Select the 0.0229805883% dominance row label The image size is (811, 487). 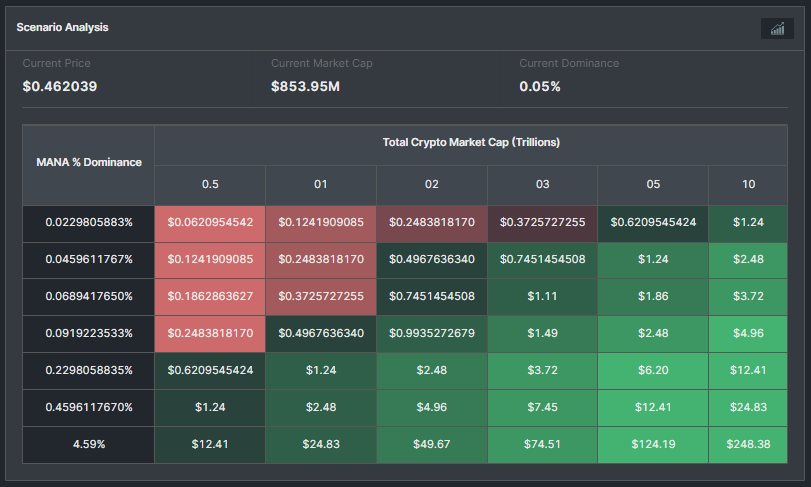pos(89,222)
